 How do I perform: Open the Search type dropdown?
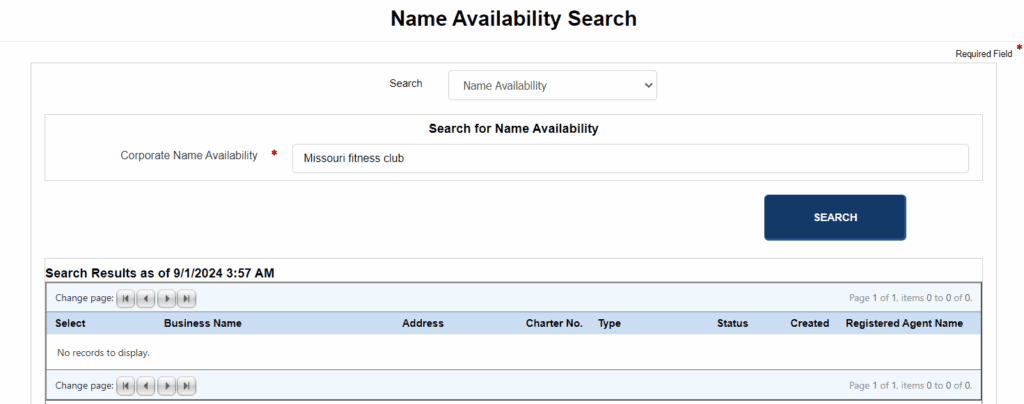[x=552, y=86]
